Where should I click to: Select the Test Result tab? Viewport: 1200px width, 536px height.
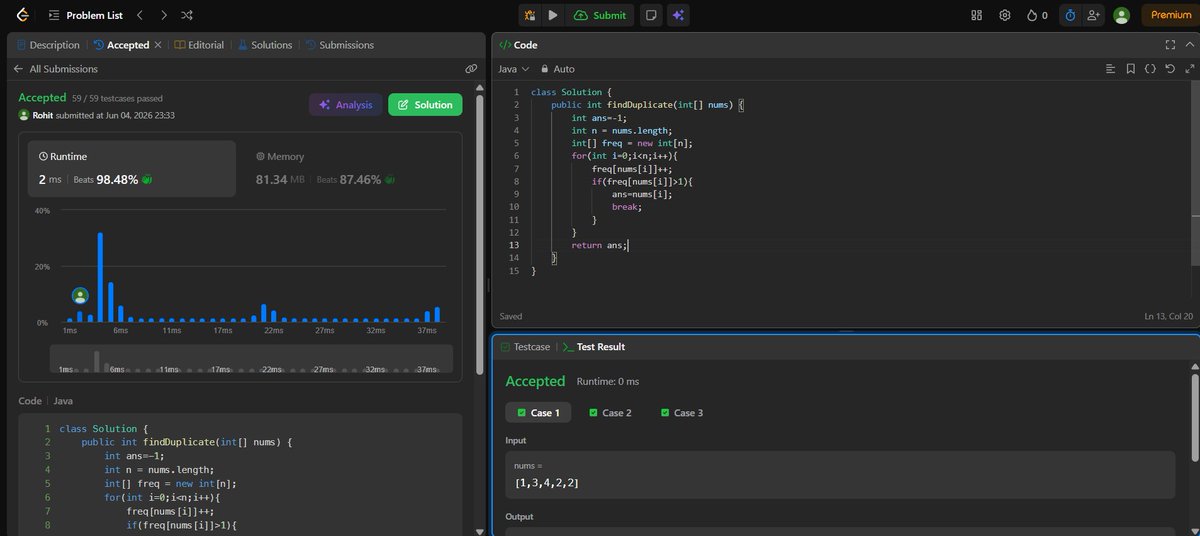click(x=594, y=347)
